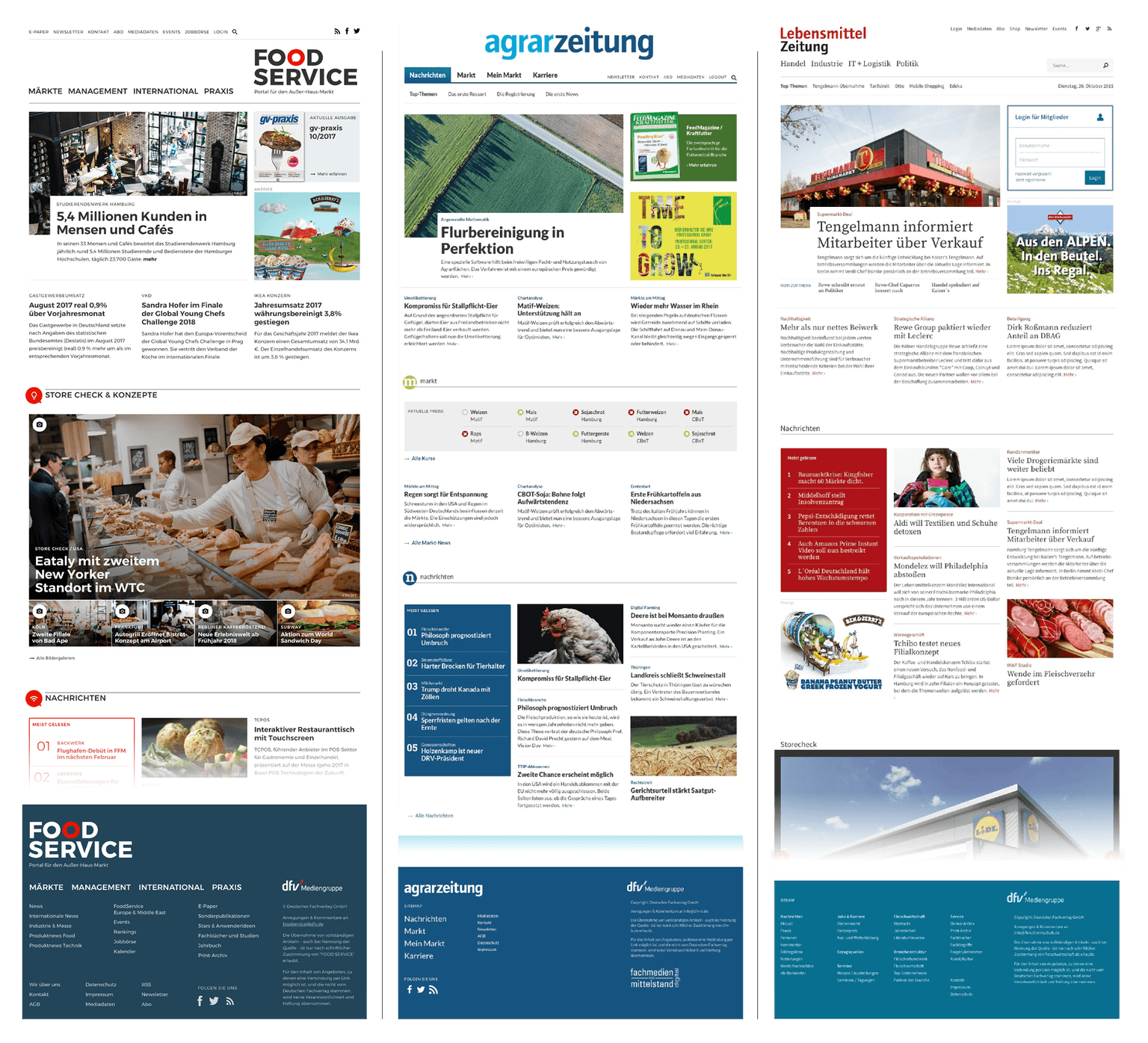Open Handel in Lebensmittel Zeitung navigation

793,64
